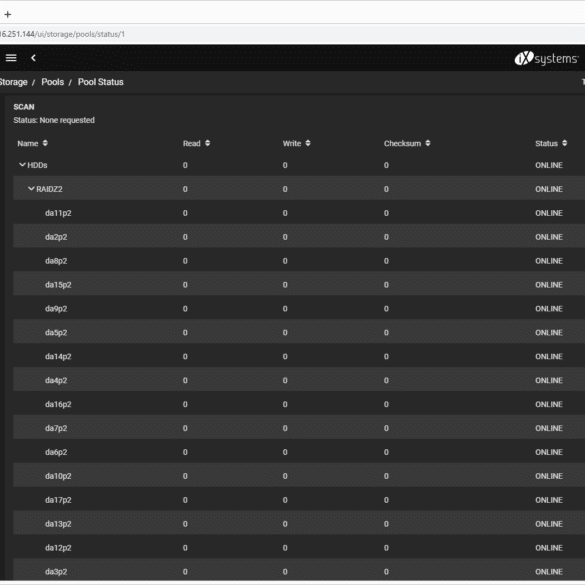Click the SCAN heading
The width and height of the screenshot is (585, 585).
point(24,107)
